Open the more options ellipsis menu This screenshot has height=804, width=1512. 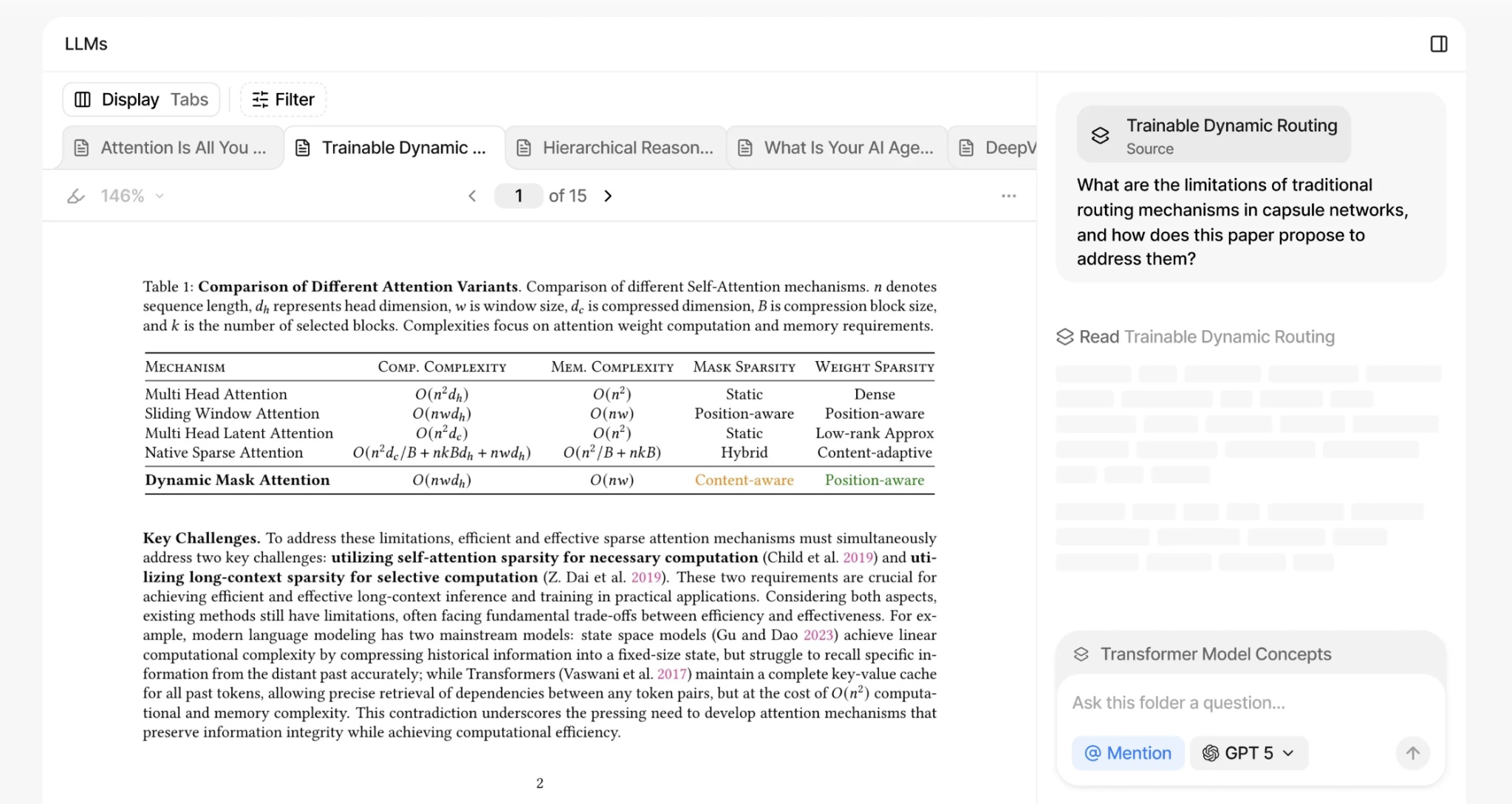[x=1010, y=195]
